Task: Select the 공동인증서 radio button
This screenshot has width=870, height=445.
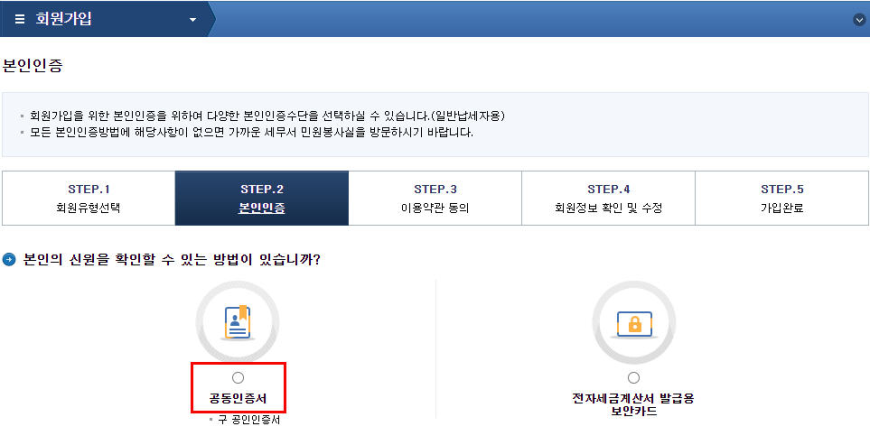Action: (238, 378)
